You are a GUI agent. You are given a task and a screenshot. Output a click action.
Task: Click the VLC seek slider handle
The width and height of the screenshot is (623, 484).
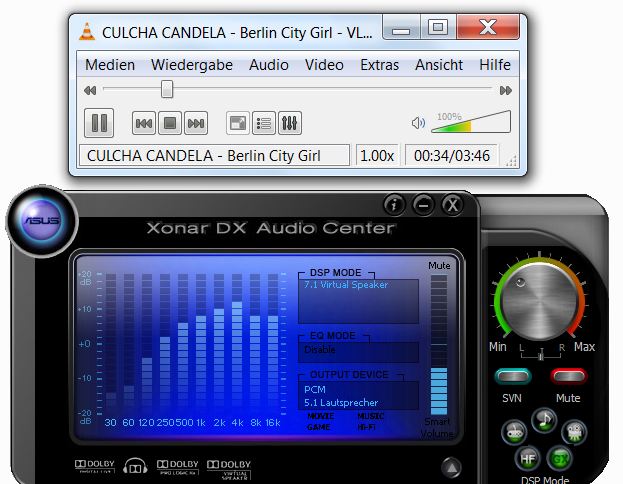(167, 89)
